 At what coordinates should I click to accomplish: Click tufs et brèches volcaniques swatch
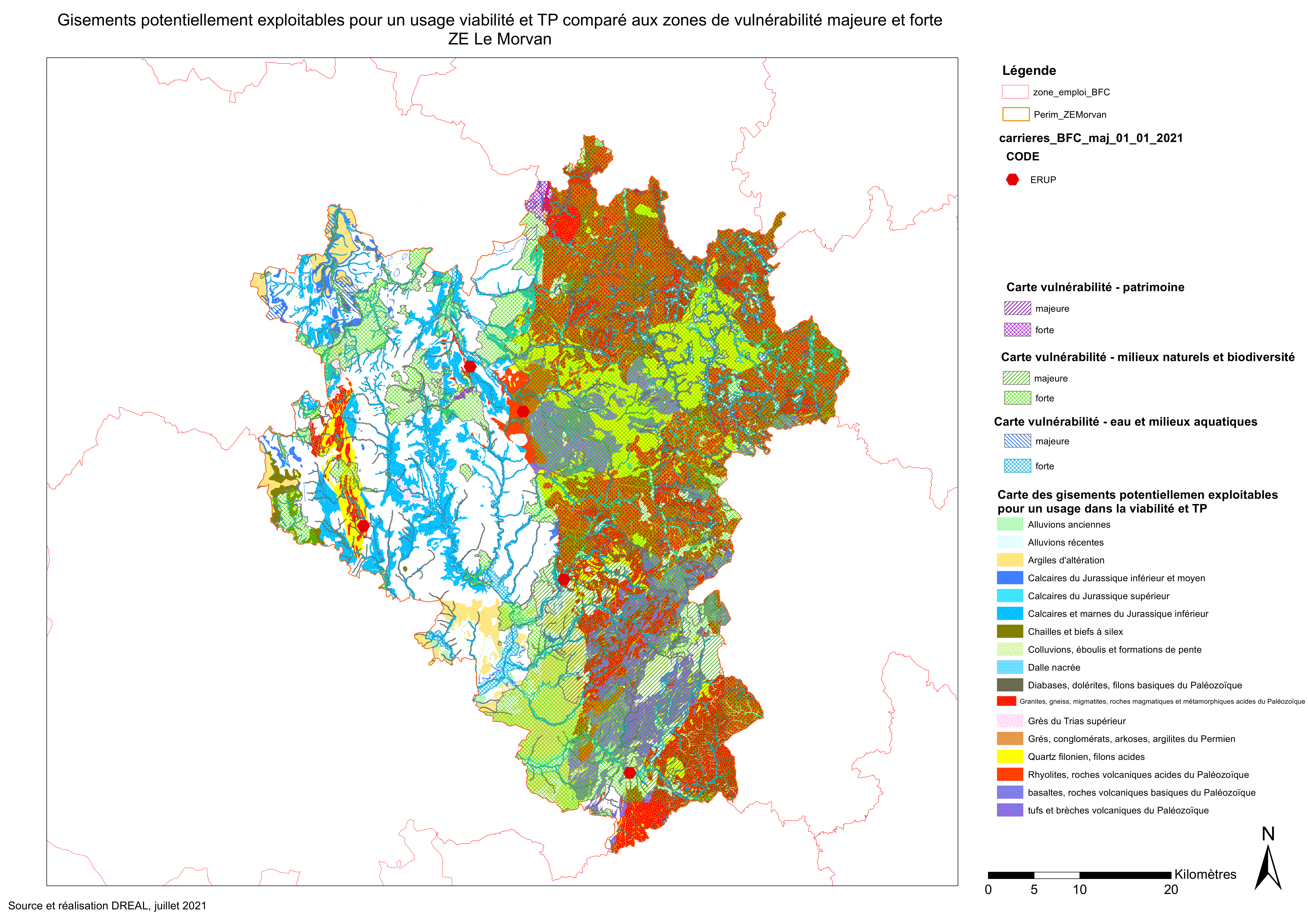pyautogui.click(x=1010, y=810)
